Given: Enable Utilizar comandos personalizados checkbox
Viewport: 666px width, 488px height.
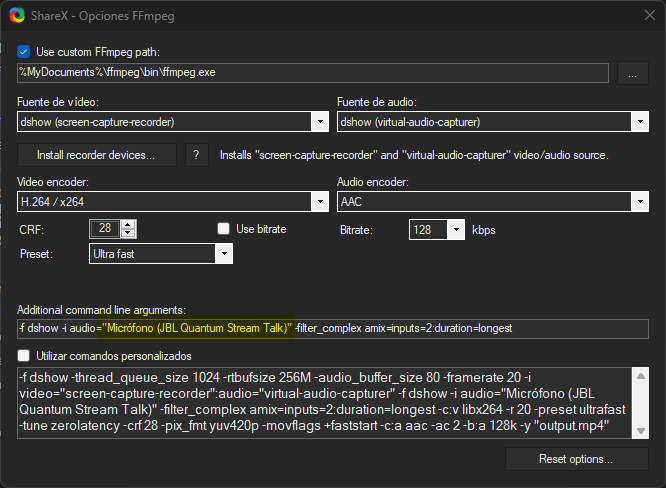Looking at the screenshot, I should 24,355.
